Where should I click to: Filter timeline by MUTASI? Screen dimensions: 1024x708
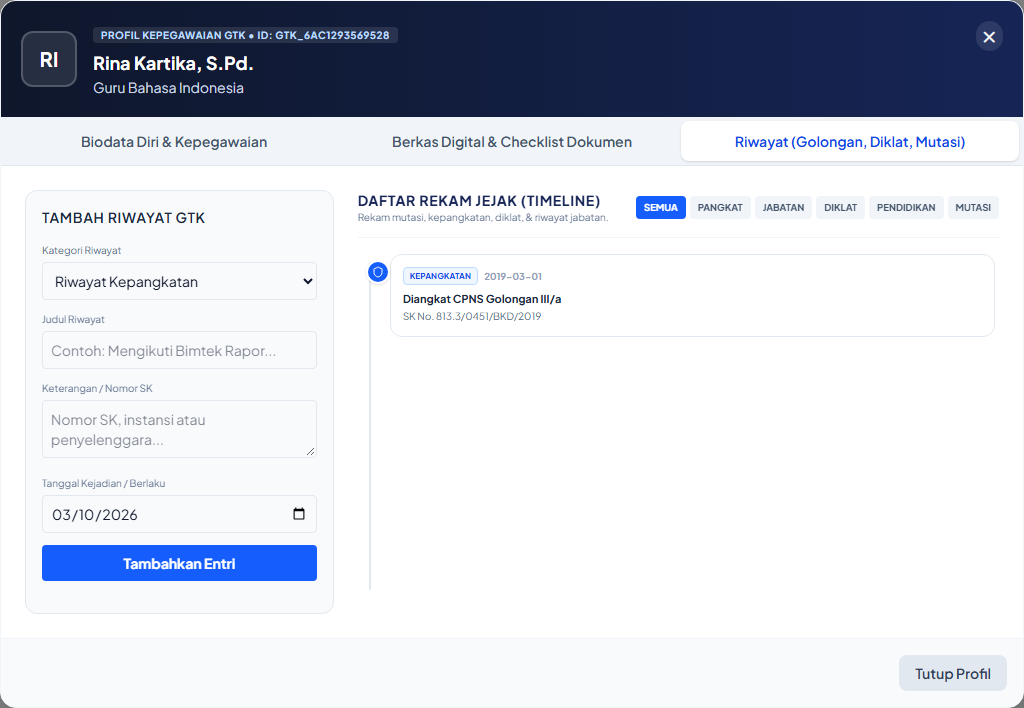point(973,208)
